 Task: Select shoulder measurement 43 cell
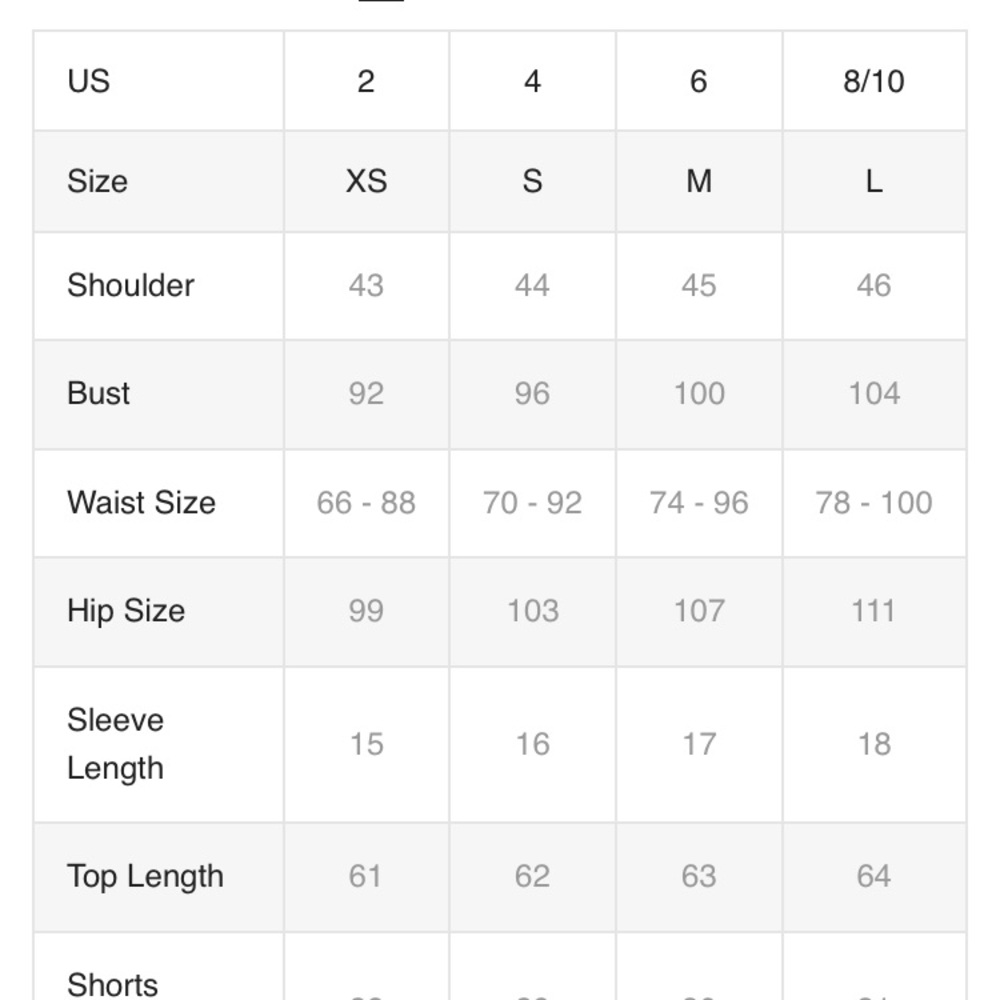pos(366,285)
